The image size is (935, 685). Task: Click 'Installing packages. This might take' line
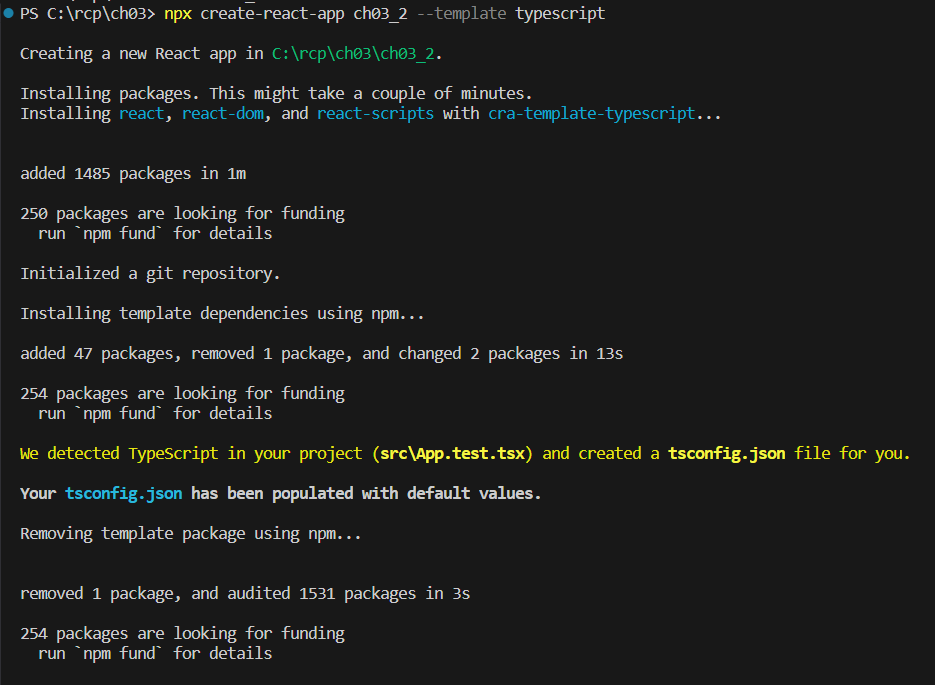click(x=276, y=94)
